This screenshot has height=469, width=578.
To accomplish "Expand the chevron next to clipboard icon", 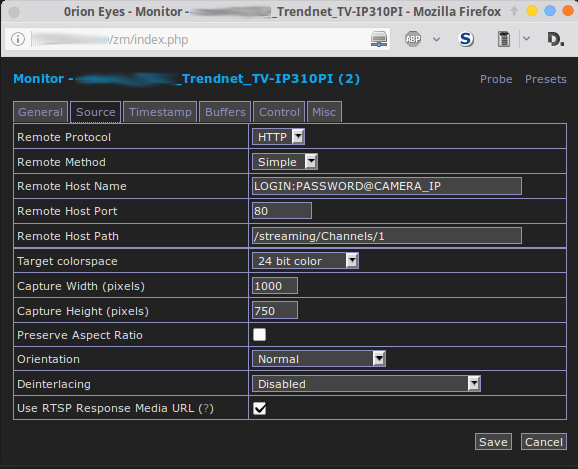I will pos(526,38).
